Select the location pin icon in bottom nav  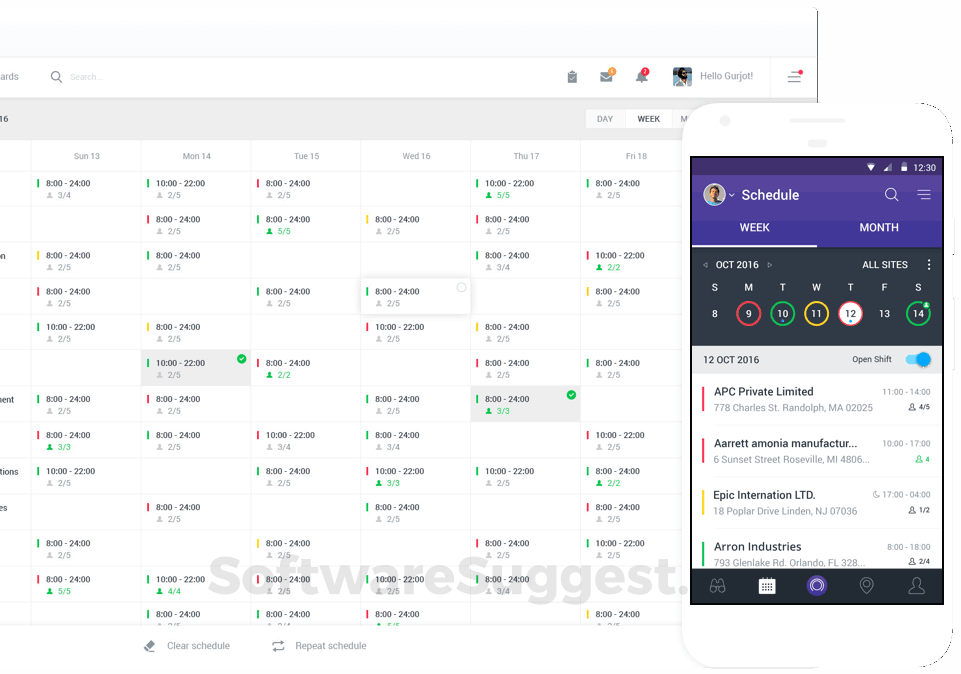[866, 585]
